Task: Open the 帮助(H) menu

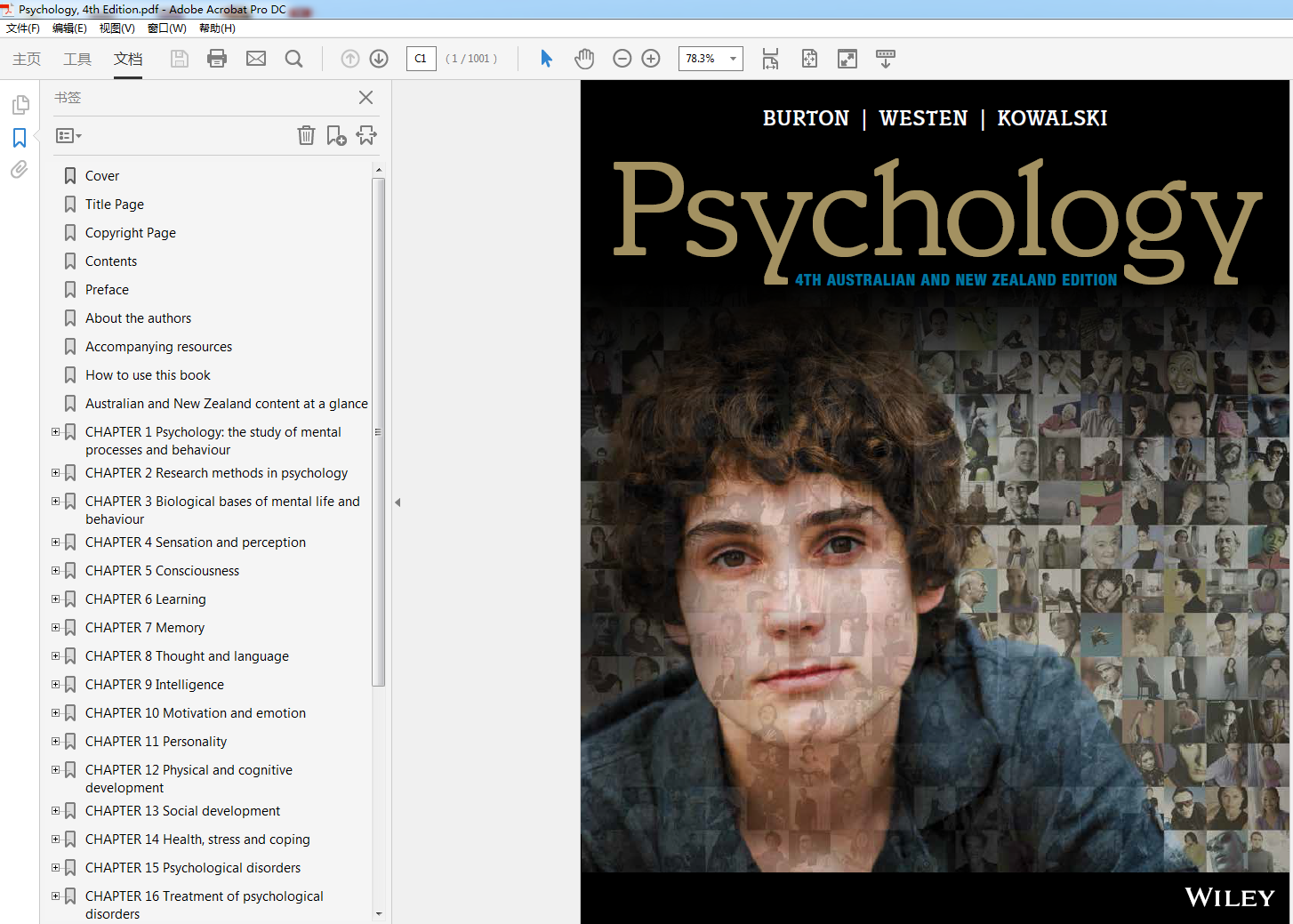Action: [217, 28]
